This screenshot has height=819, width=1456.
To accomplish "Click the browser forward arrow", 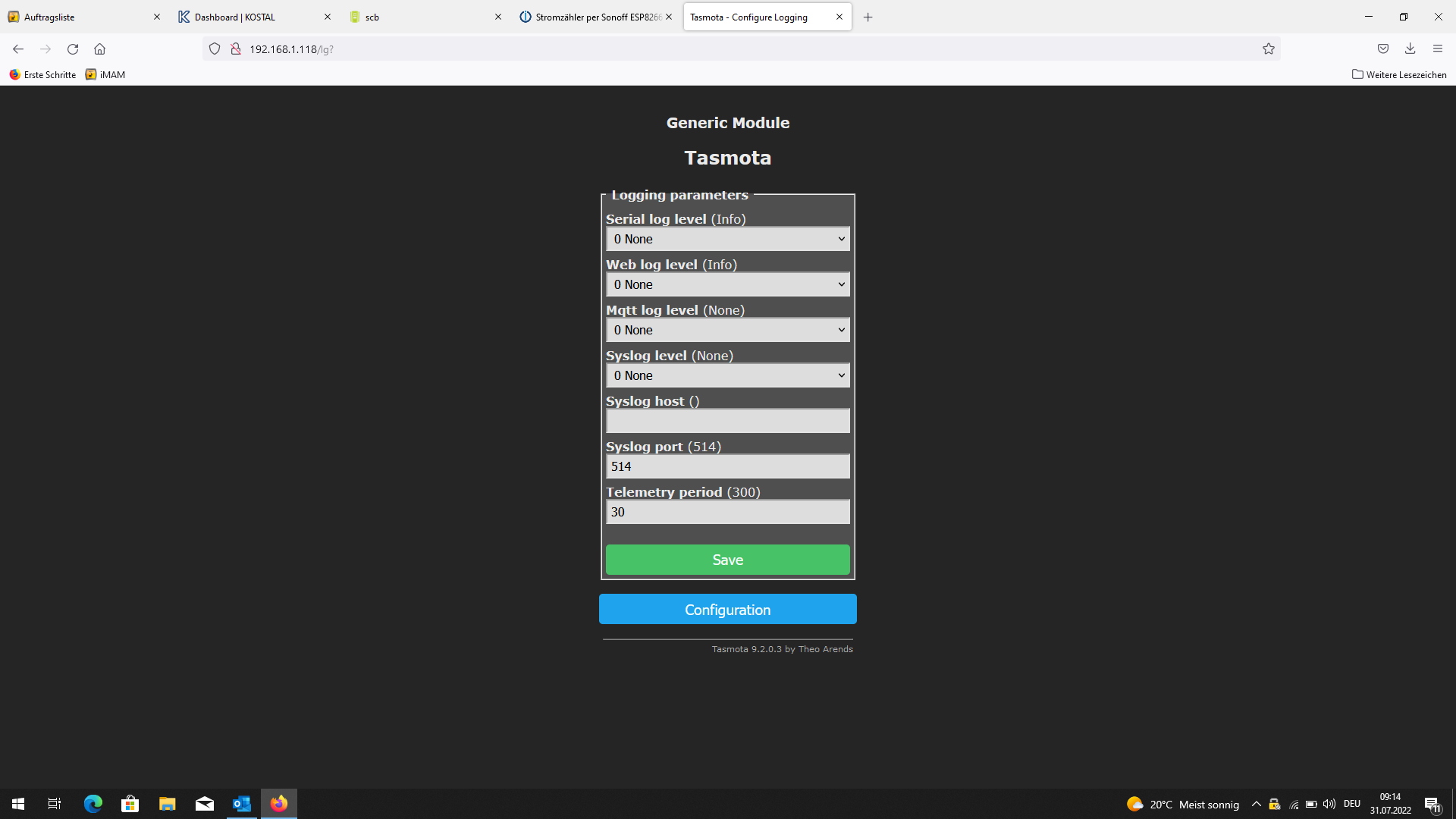I will 45,49.
